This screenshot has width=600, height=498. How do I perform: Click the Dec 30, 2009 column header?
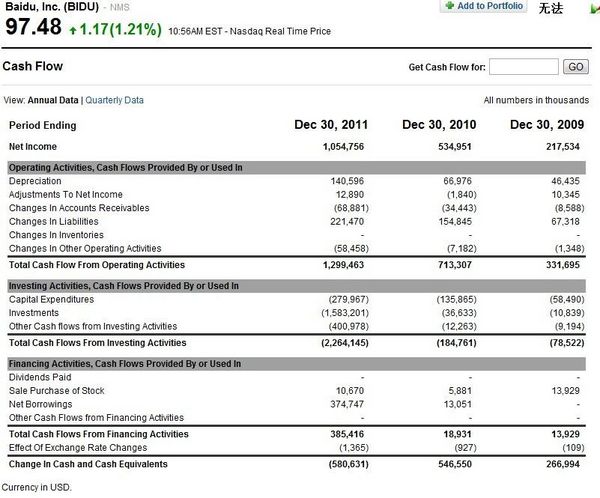[547, 125]
